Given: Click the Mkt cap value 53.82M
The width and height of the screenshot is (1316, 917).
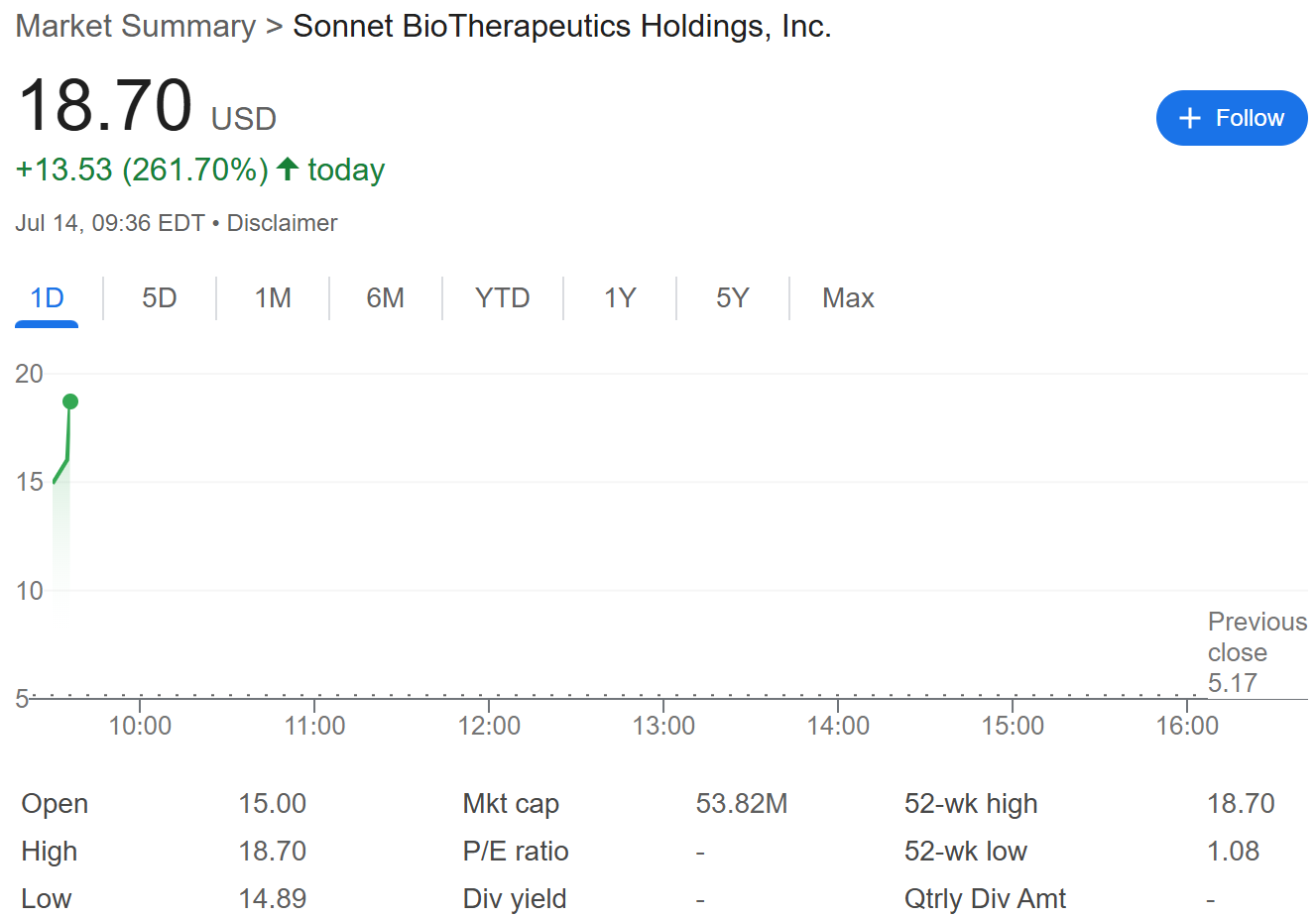Looking at the screenshot, I should [x=741, y=803].
